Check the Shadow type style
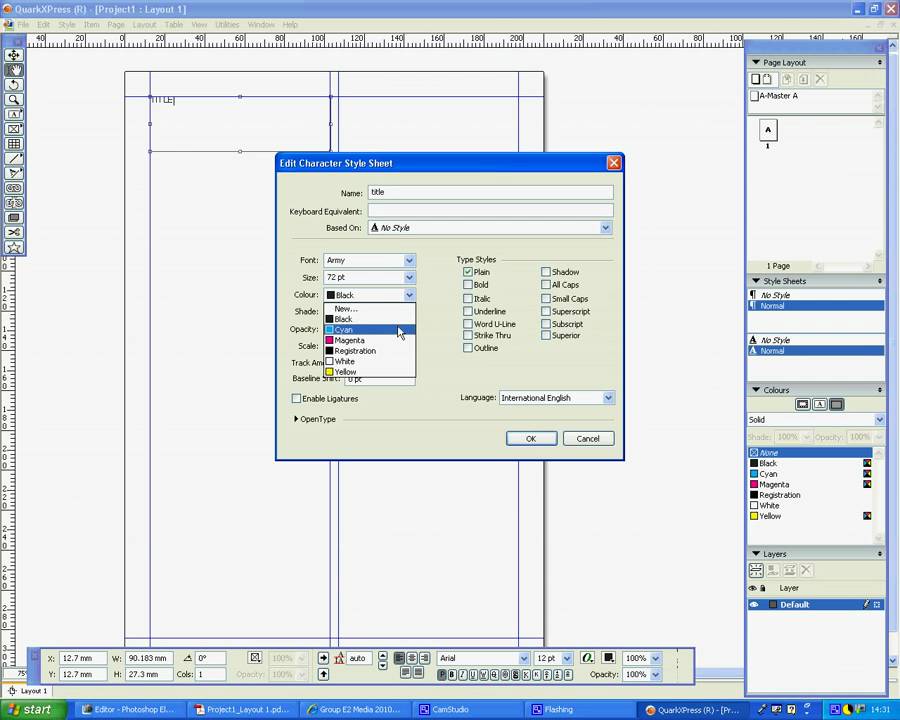Screen dimensions: 900x720 pos(546,272)
